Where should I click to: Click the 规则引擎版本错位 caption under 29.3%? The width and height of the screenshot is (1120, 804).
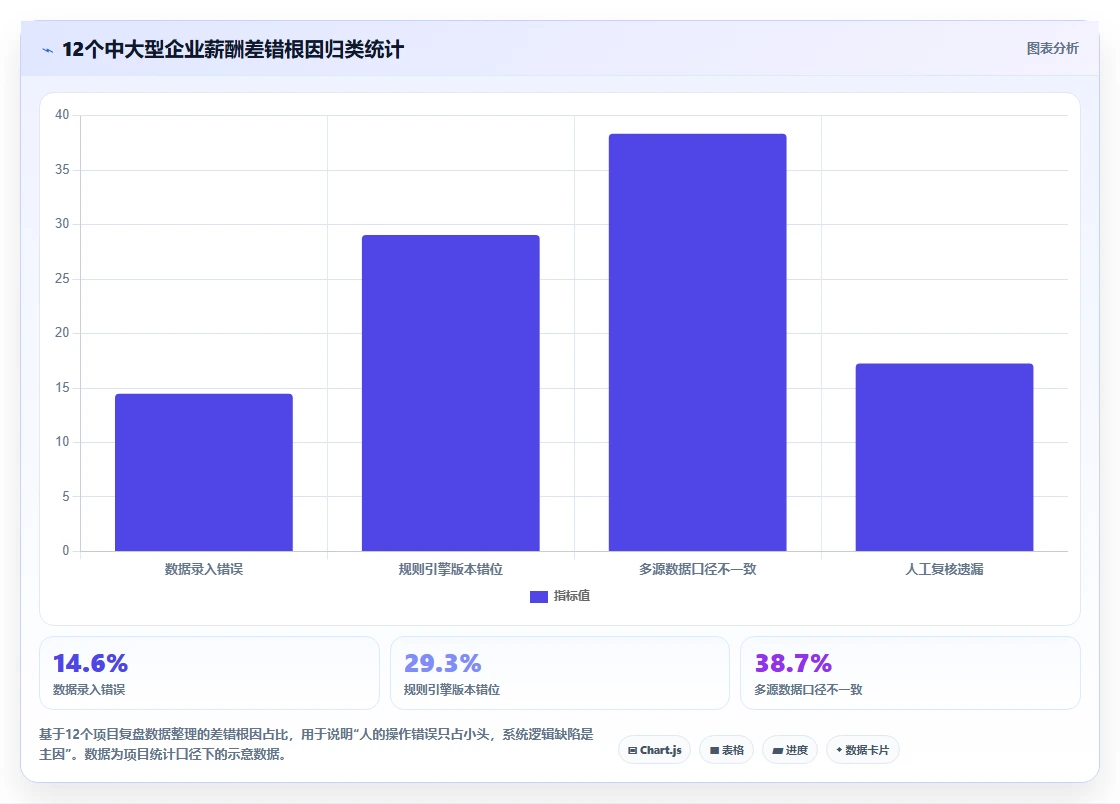coord(451,690)
